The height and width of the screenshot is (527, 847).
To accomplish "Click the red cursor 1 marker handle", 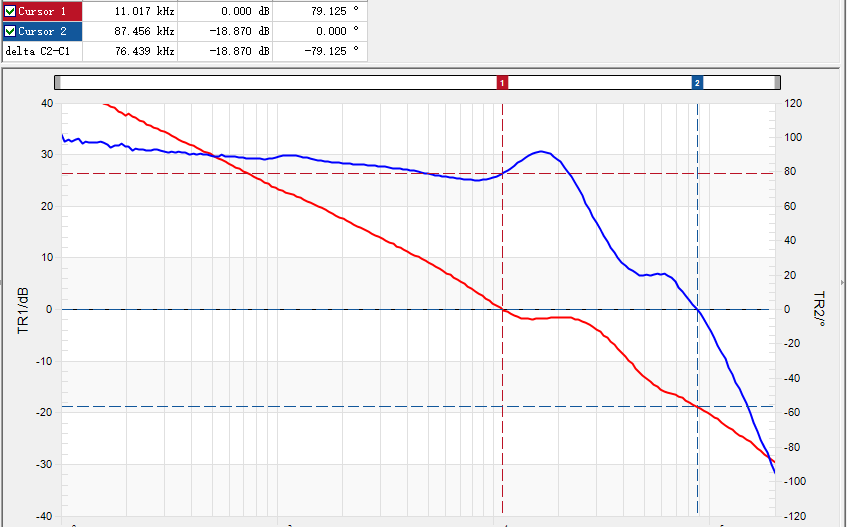I will pyautogui.click(x=503, y=83).
